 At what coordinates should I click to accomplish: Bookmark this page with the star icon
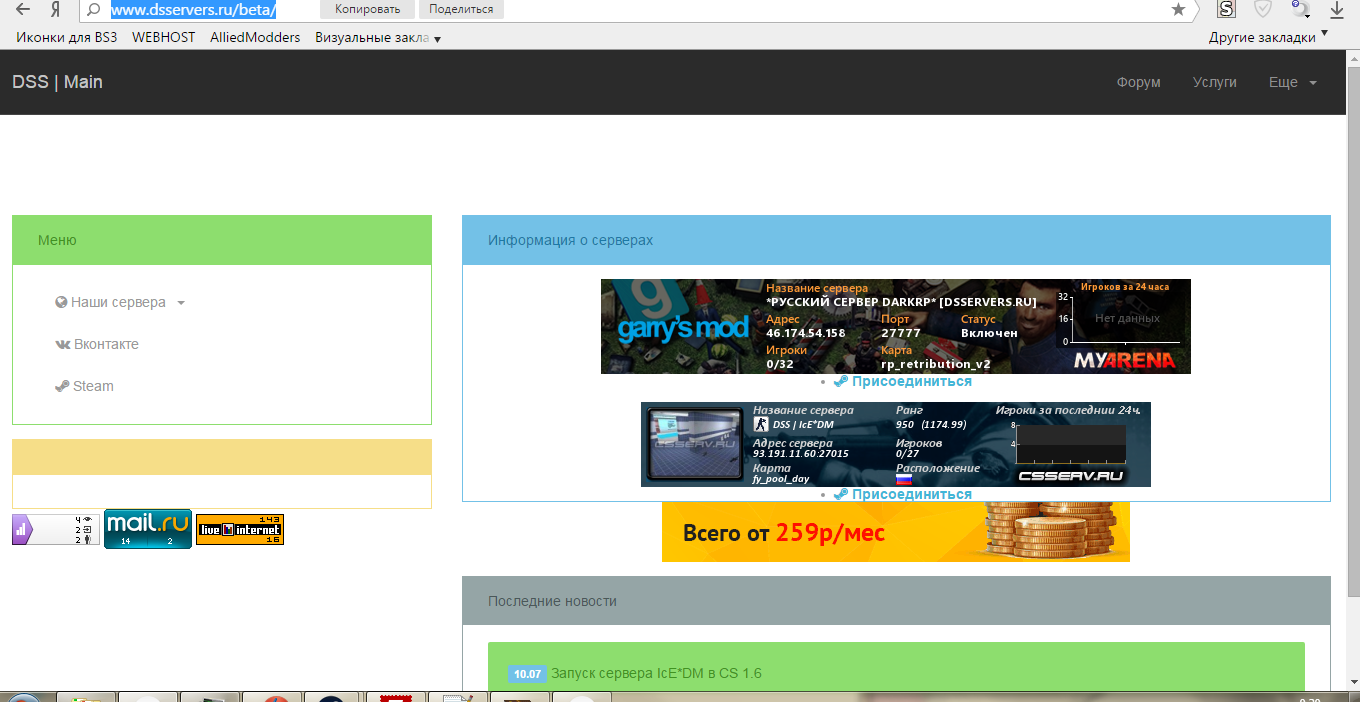click(x=1178, y=10)
